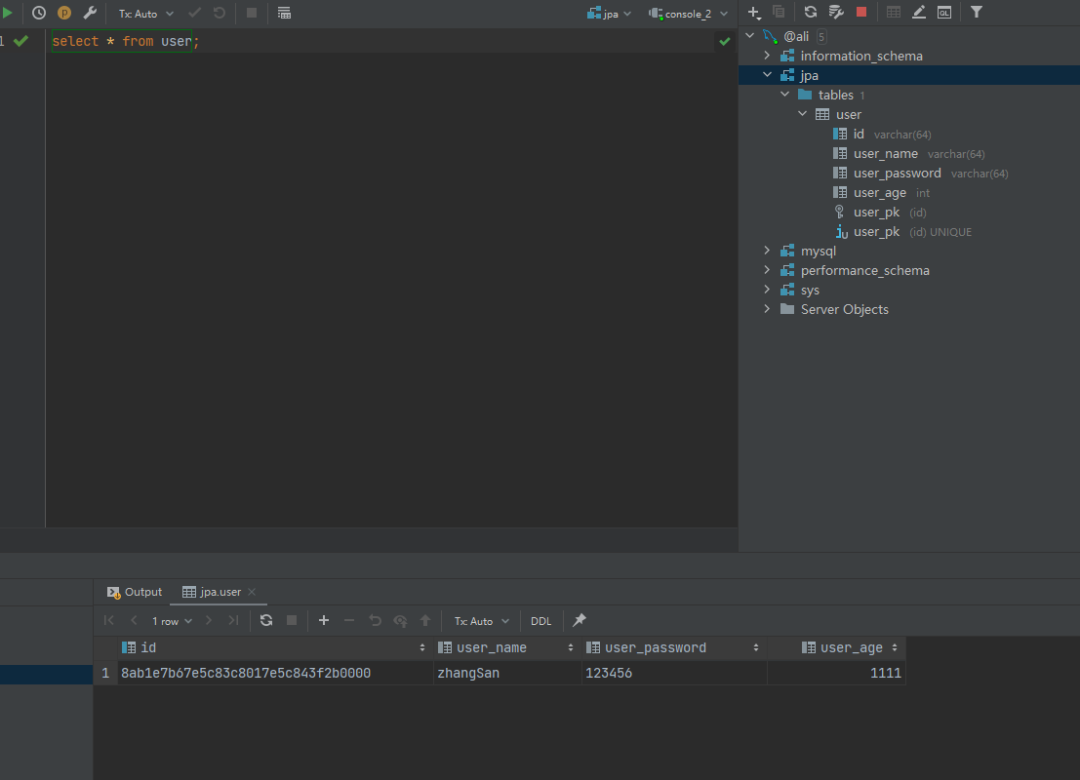Go to next results page
Viewport: 1080px width, 780px height.
tap(209, 620)
